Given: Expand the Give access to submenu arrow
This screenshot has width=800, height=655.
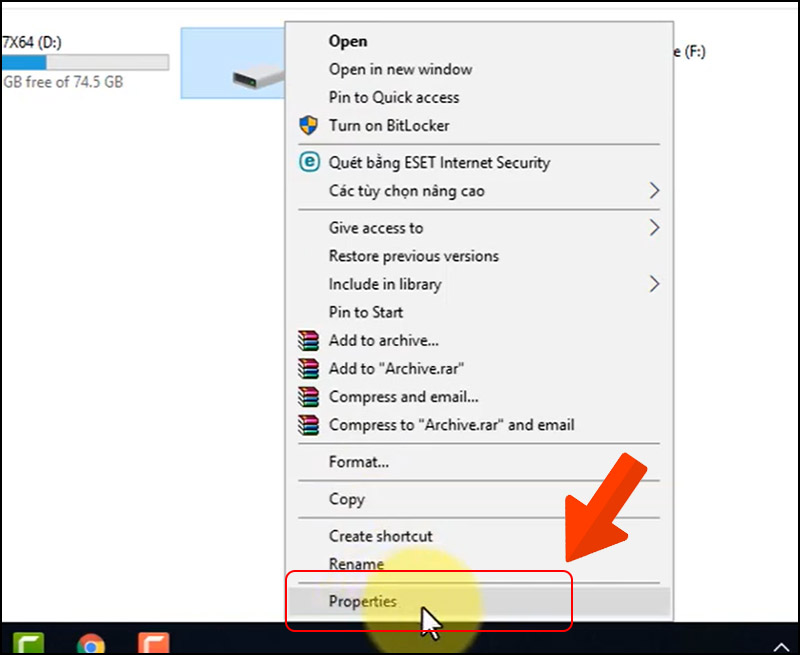Looking at the screenshot, I should click(654, 228).
